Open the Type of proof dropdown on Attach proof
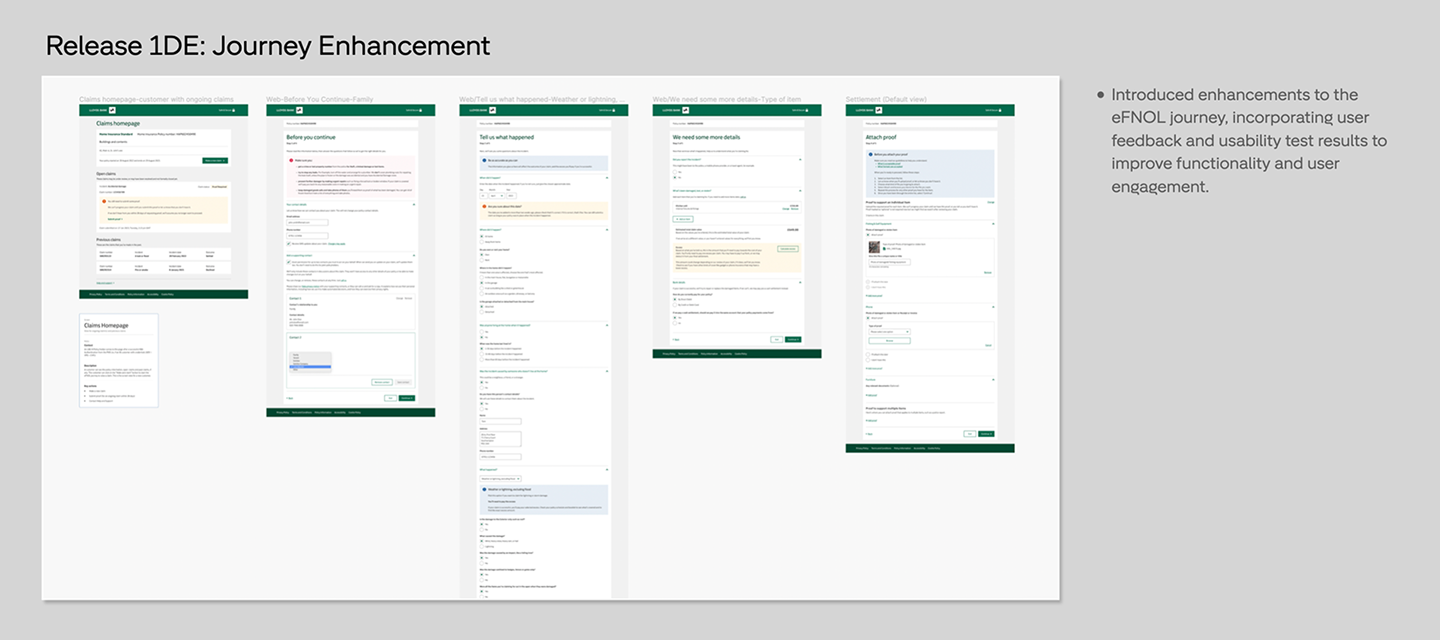Viewport: 1440px width, 640px height. [x=889, y=331]
